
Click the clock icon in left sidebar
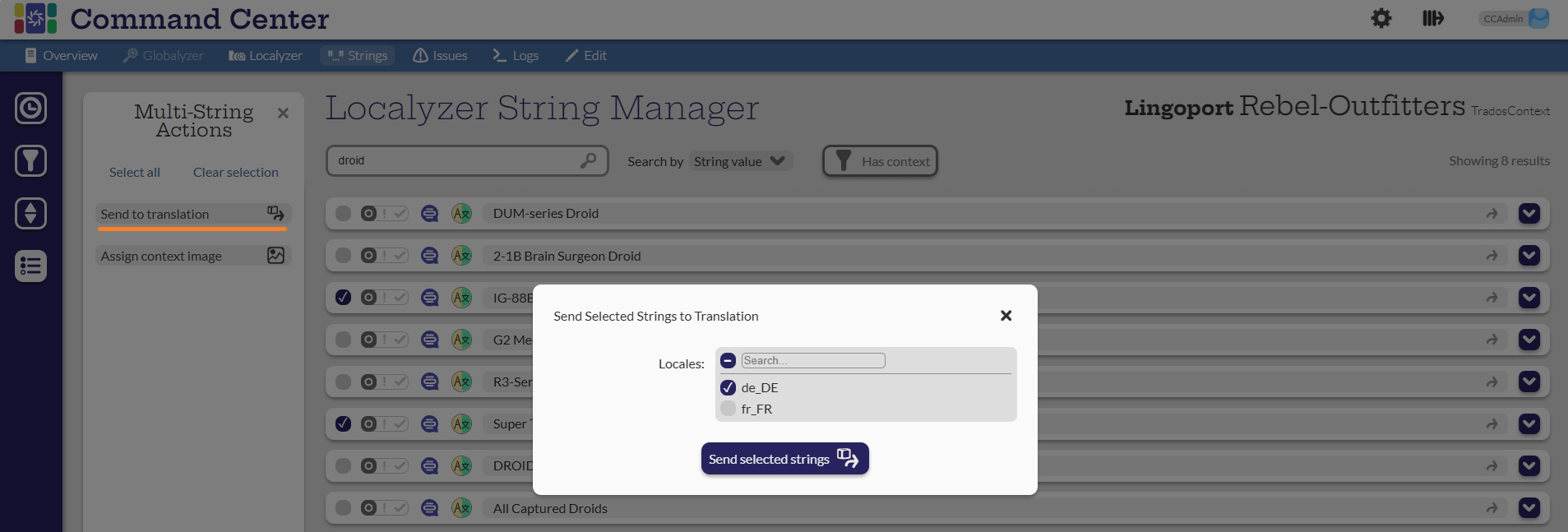tap(30, 109)
